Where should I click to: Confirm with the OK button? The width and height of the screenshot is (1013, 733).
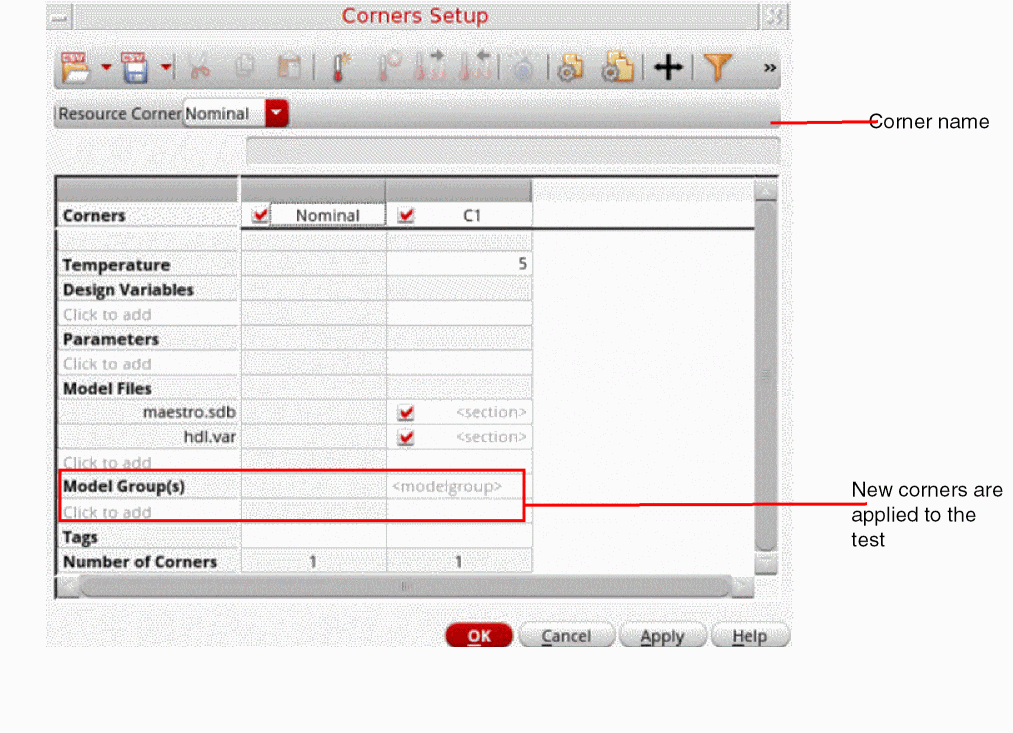pos(479,635)
